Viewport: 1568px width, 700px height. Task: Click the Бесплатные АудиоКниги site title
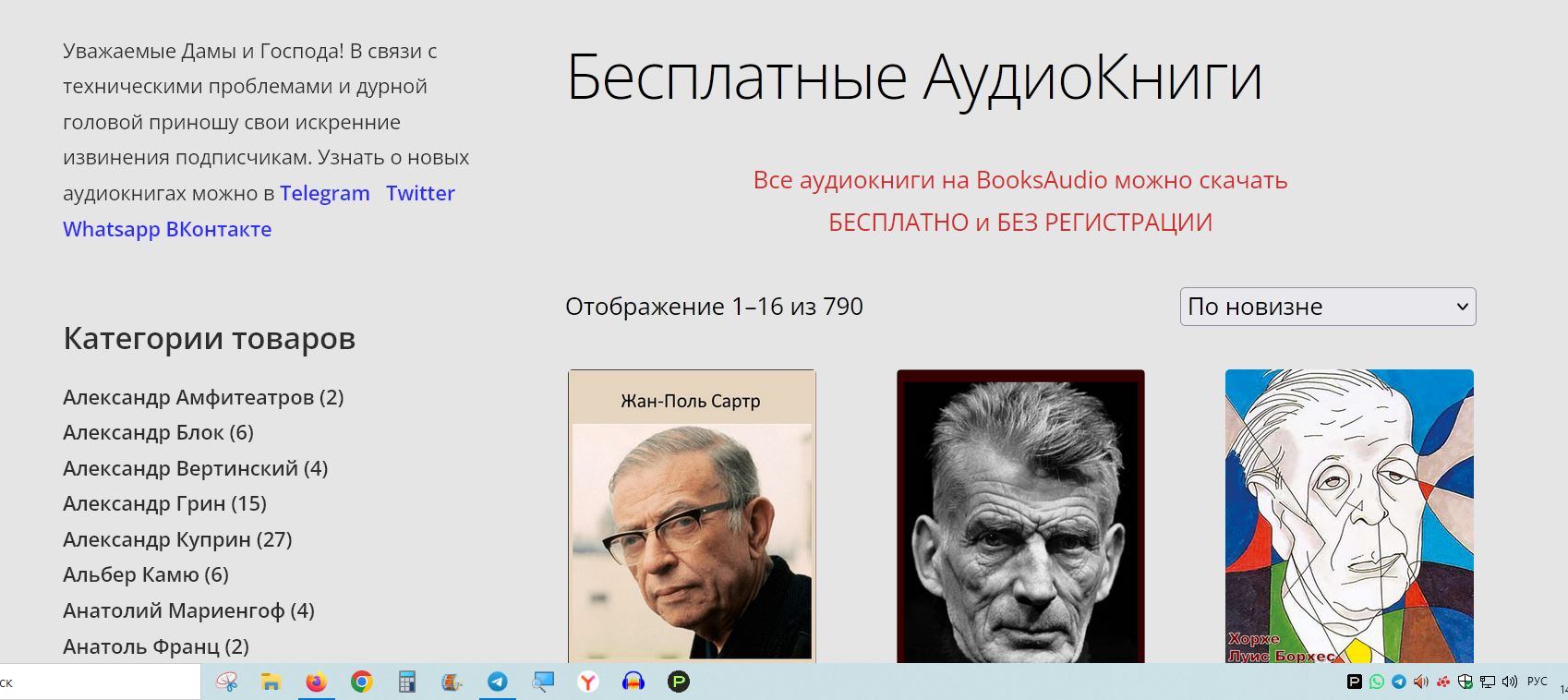(914, 77)
